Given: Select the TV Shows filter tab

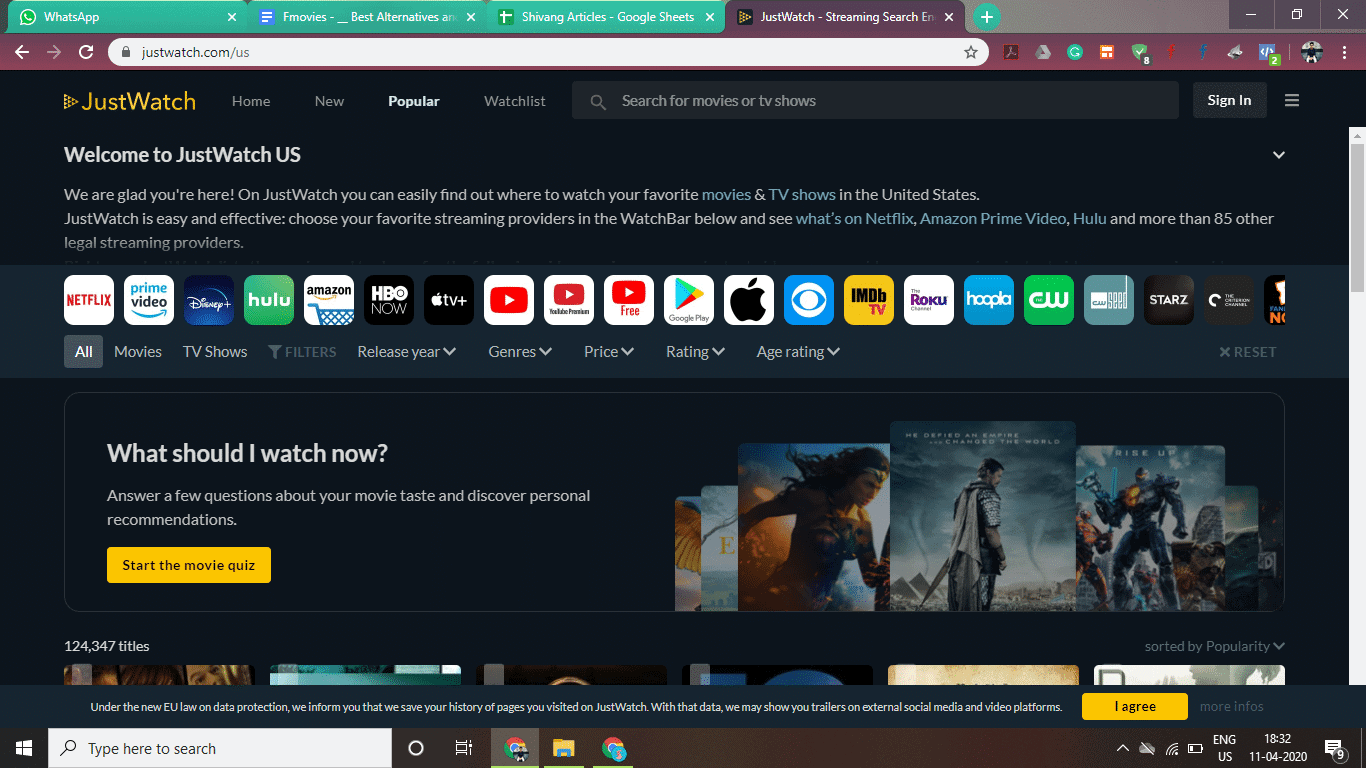Looking at the screenshot, I should tap(215, 352).
